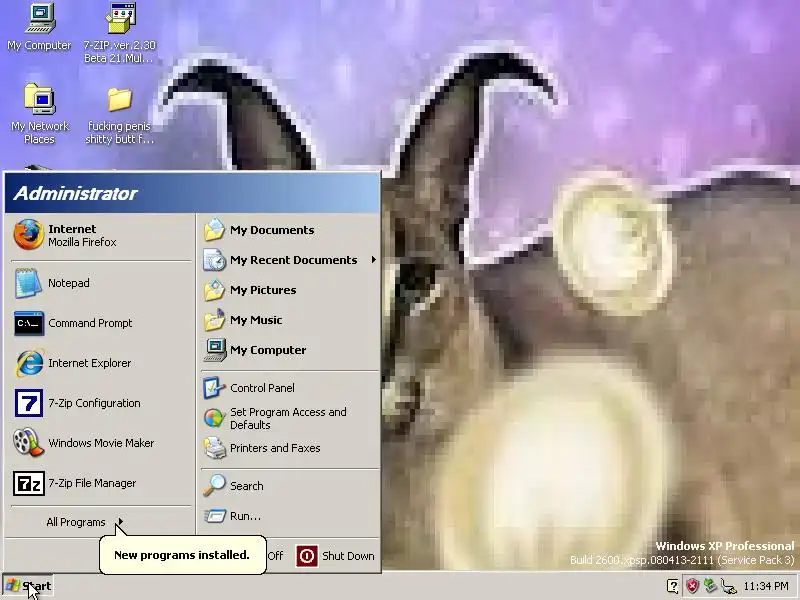This screenshot has height=600, width=800.
Task: Dismiss the New programs installed balloon
Action: click(182, 555)
